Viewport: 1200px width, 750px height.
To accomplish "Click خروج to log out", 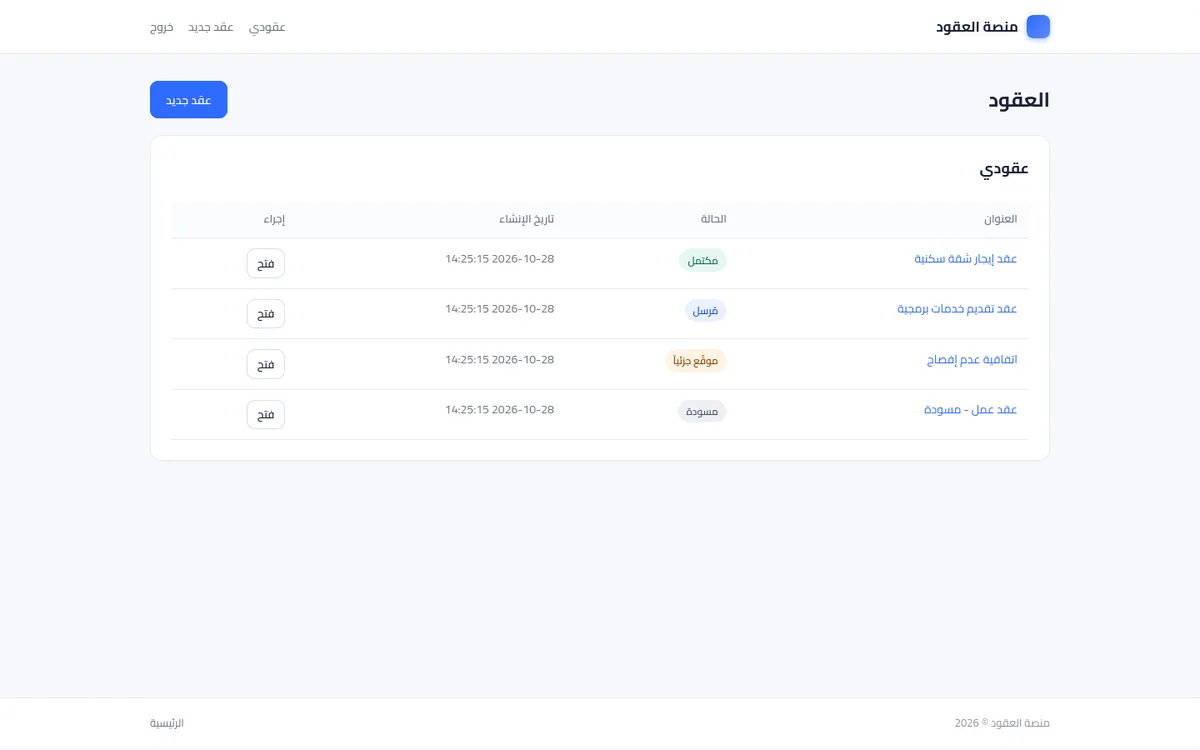I will click(x=162, y=27).
